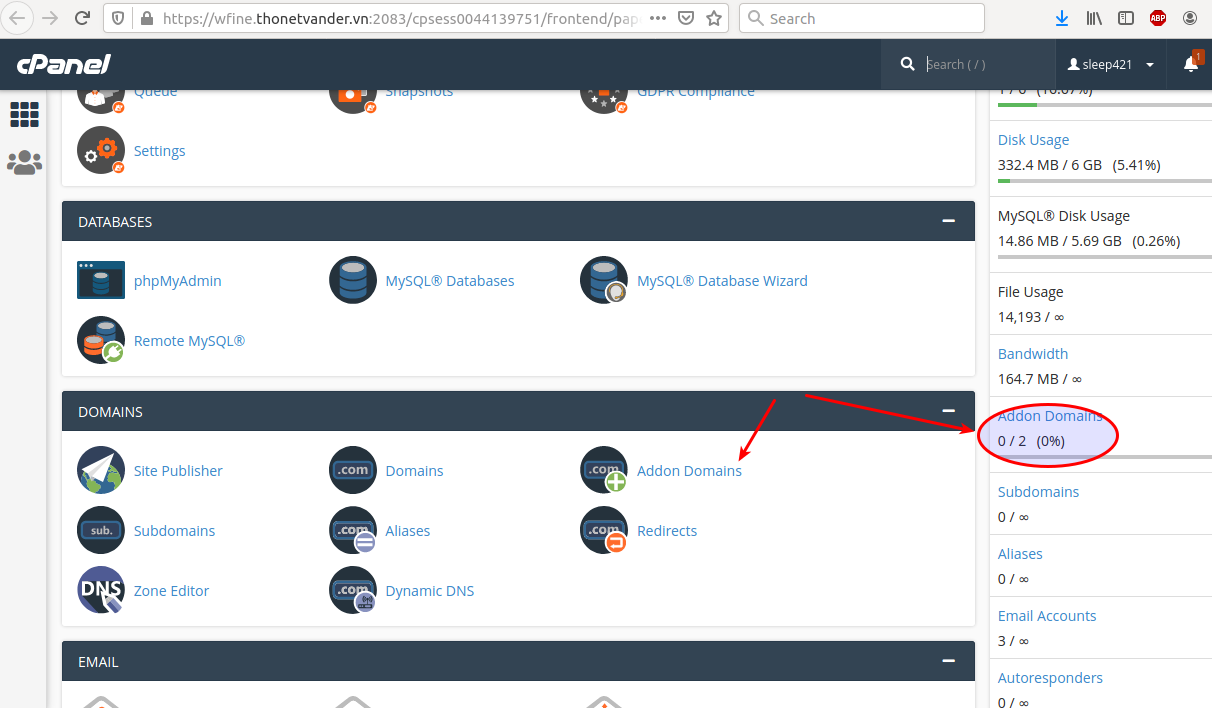Click the Addon Domains icon with plus
The height and width of the screenshot is (708, 1212).
click(x=604, y=470)
